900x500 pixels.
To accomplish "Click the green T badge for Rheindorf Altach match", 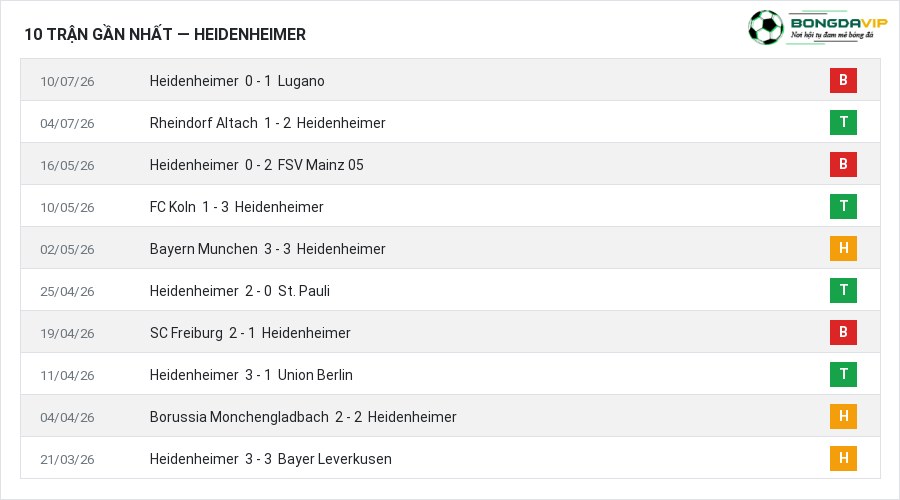I will 843,122.
